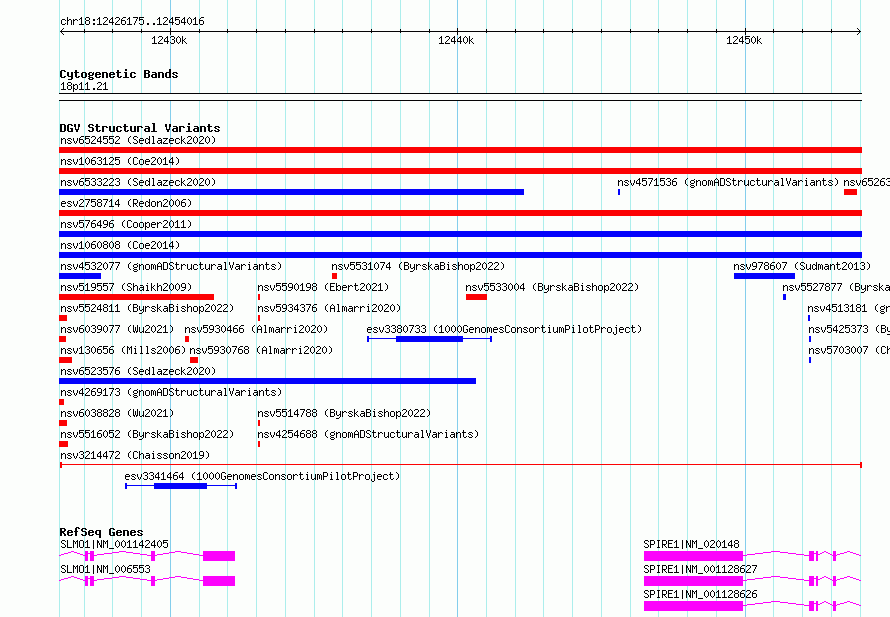
Task: Select the nsv6523576 (Sedlazeck2020) blue bar
Action: click(x=267, y=381)
